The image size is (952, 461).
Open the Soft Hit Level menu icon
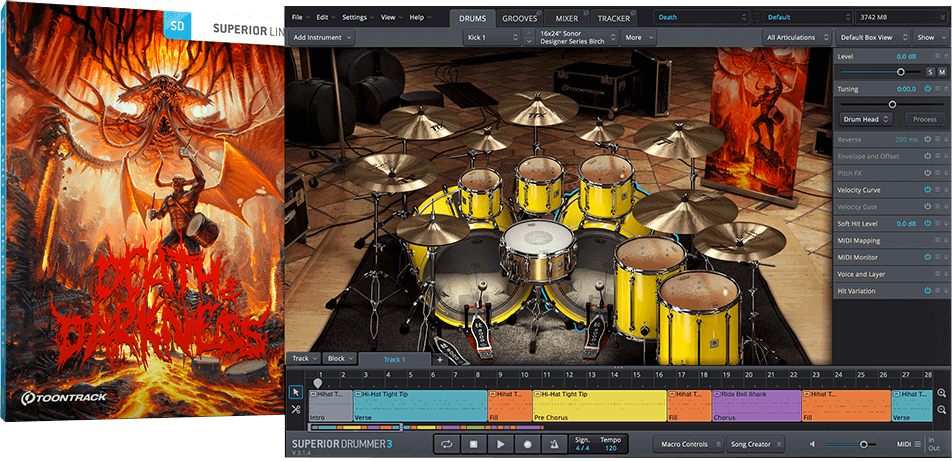[x=937, y=224]
